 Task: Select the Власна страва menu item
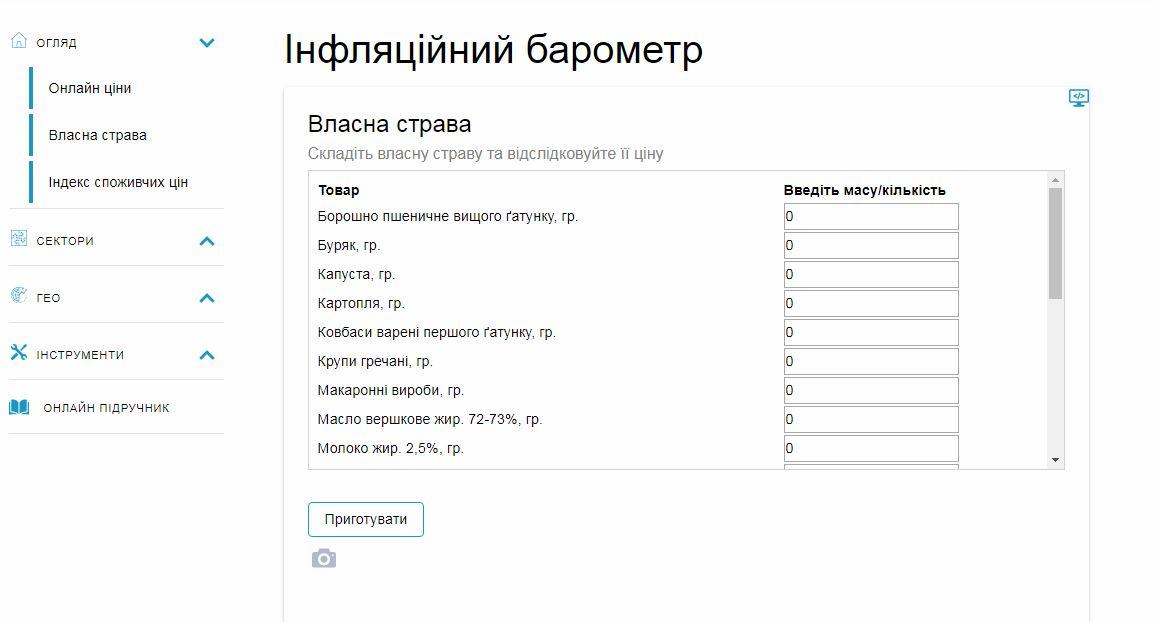tap(97, 135)
